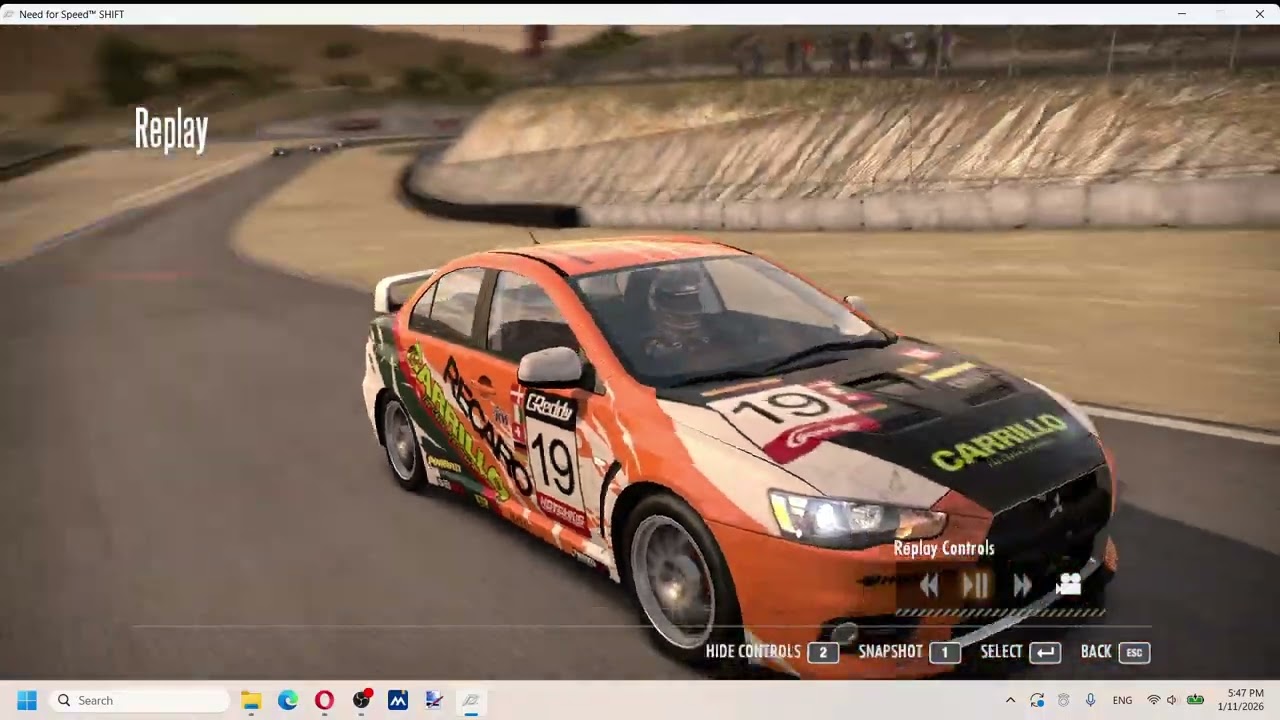Click the 'Replay Controls' heading

pos(944,548)
